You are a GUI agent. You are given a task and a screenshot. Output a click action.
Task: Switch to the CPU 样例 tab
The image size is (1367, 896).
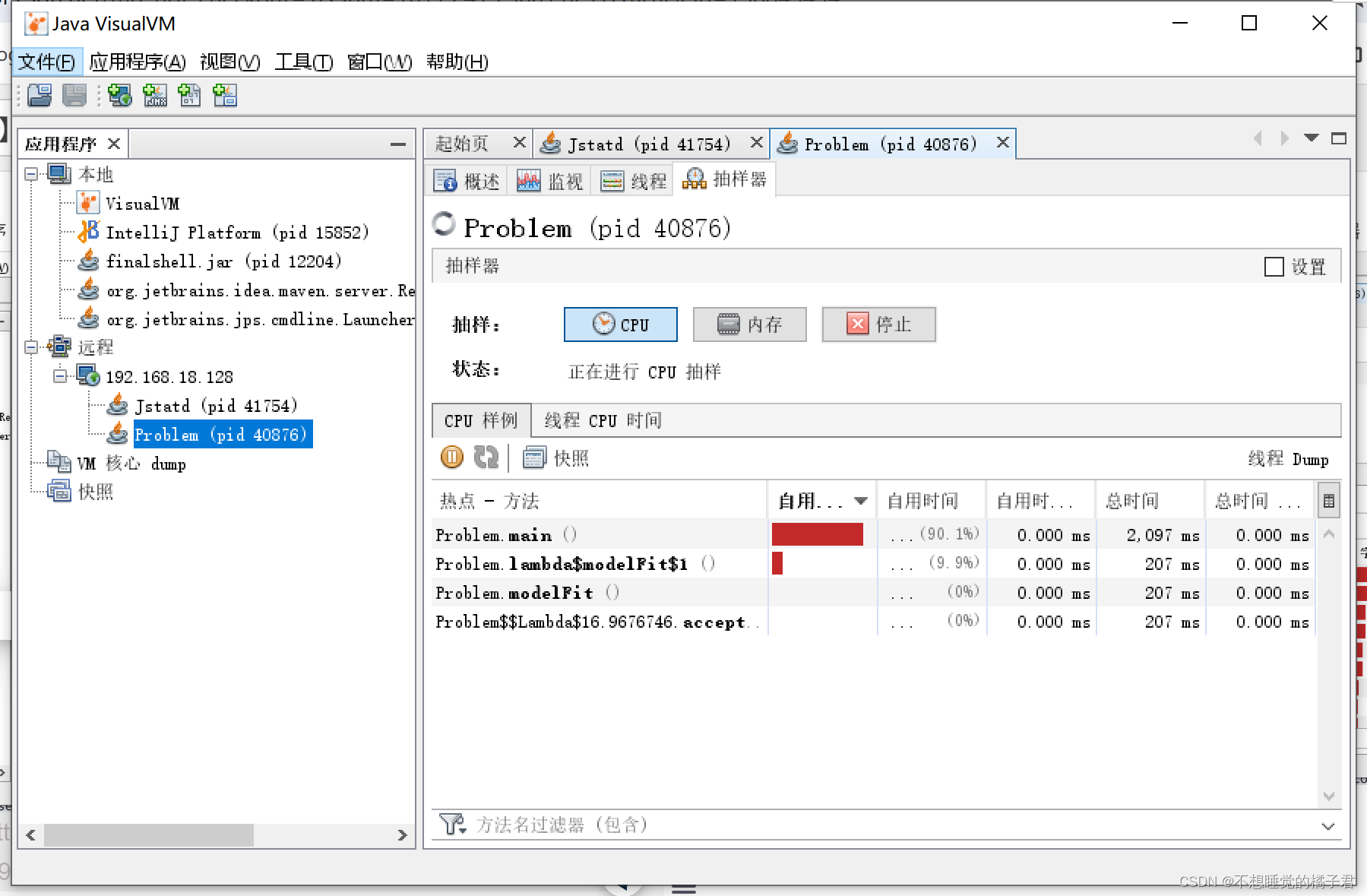coord(481,420)
